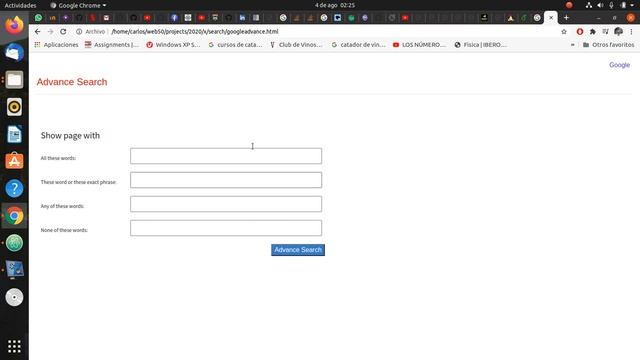Open the Física | IBERO... bookmark
This screenshot has width=640, height=360.
click(480, 45)
